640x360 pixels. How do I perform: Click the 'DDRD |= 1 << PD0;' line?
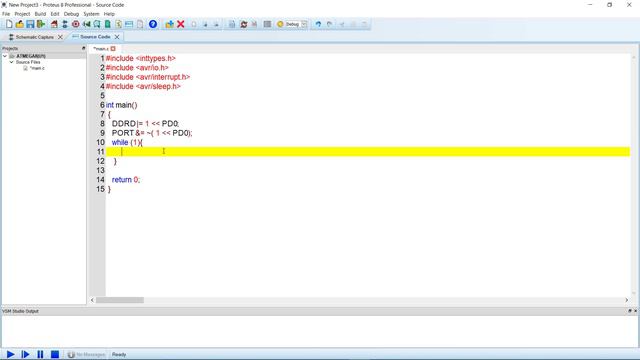145,124
